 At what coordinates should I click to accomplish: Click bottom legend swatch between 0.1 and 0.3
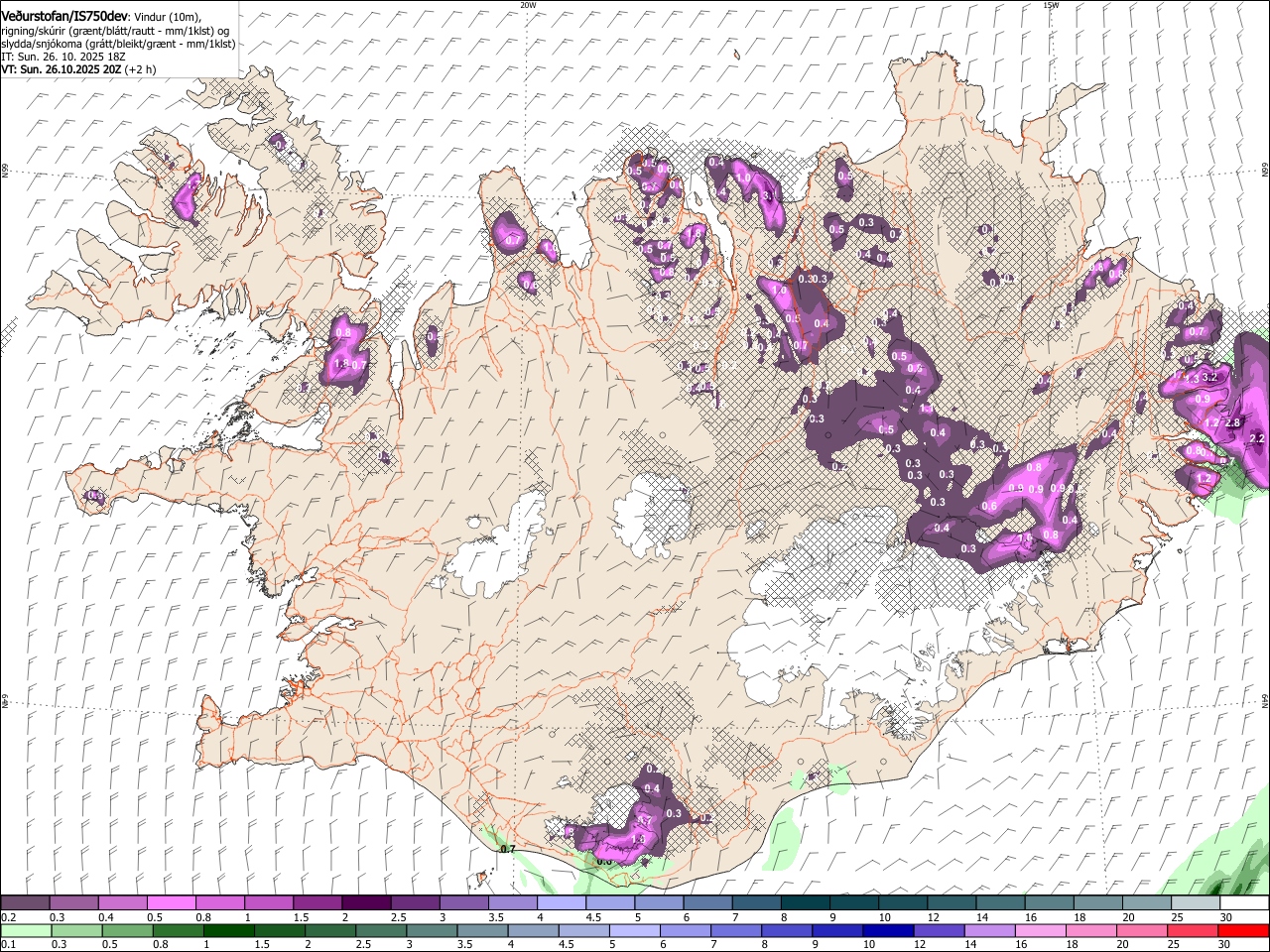(26, 930)
